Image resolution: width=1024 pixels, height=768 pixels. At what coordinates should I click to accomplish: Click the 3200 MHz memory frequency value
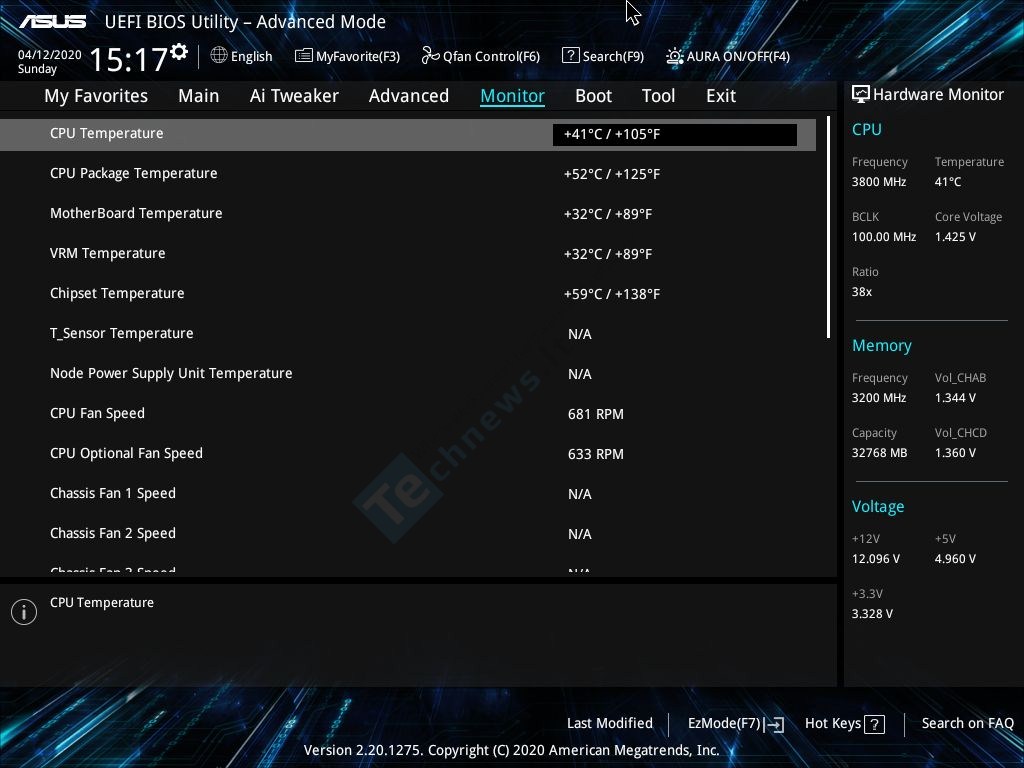[x=879, y=398]
